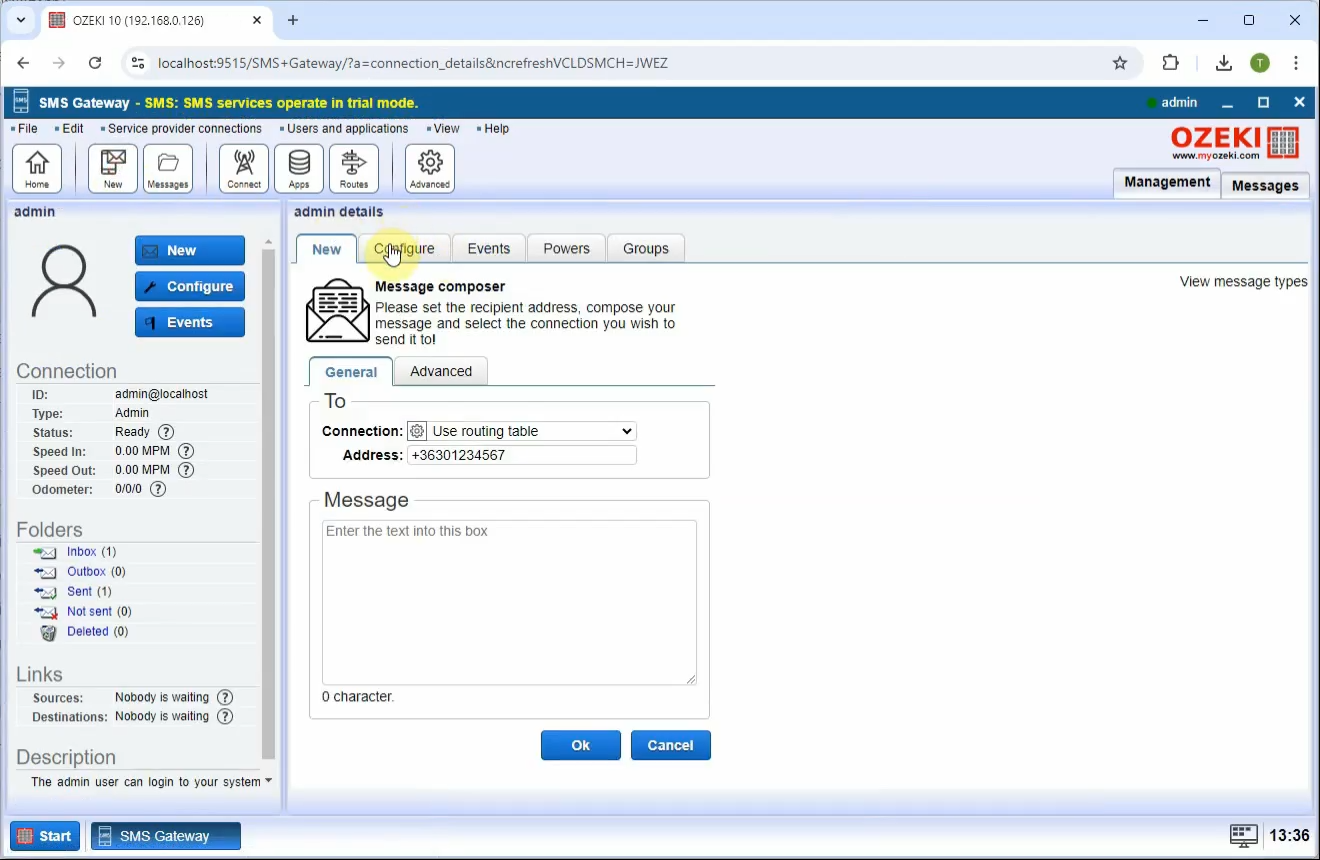Click the OZEKI logo in the header
1320x860 pixels.
[1234, 141]
